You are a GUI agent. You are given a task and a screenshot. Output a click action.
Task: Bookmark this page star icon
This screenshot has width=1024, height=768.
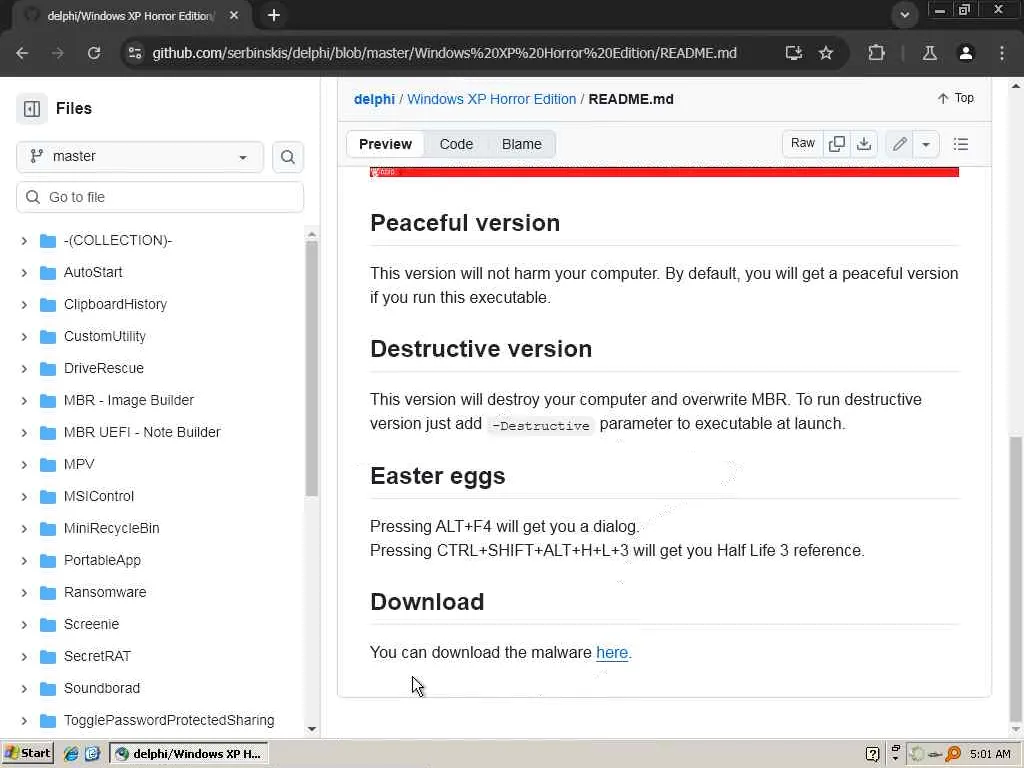point(826,53)
